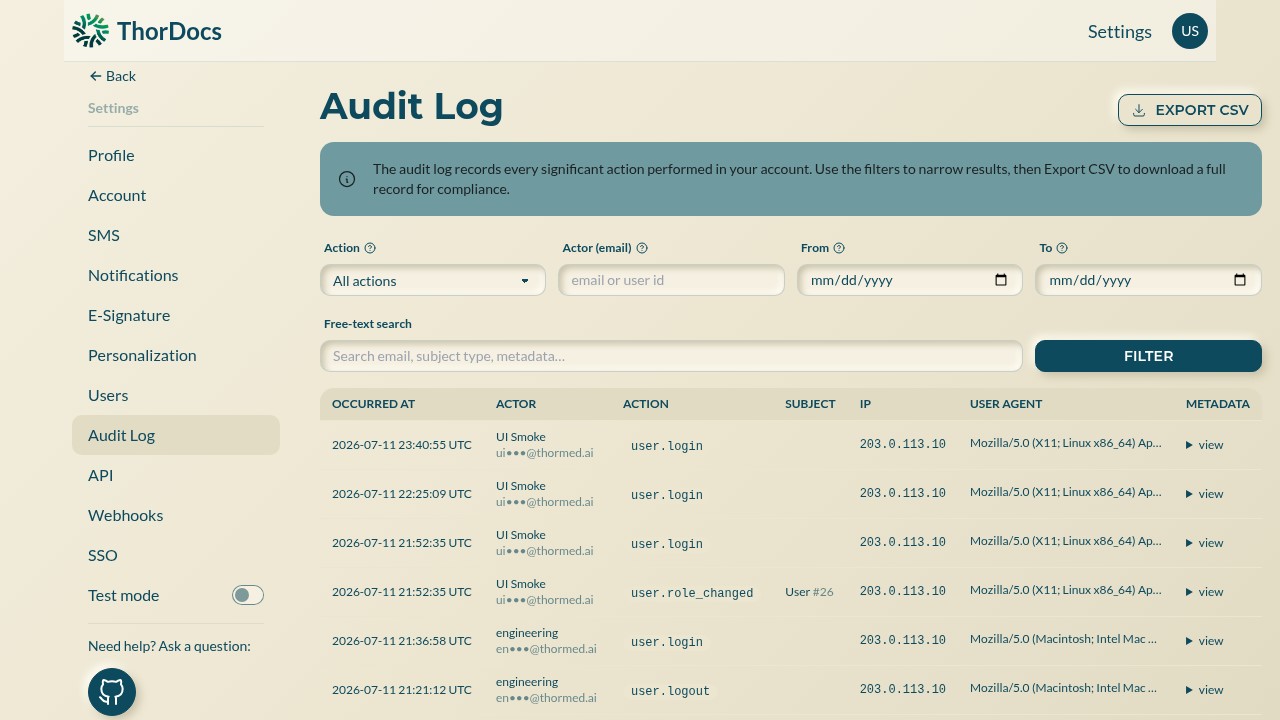Click the IP column header

[865, 404]
